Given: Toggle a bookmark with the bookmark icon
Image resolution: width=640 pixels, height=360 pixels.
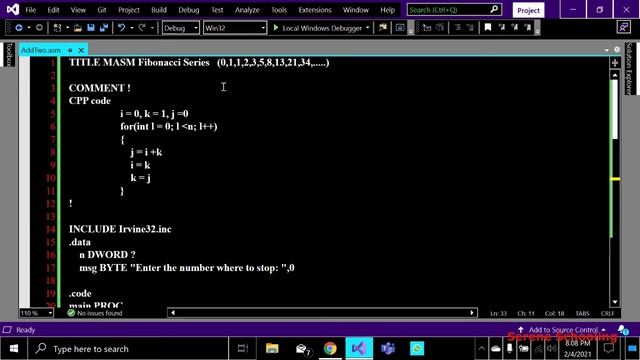Looking at the screenshot, I should pos(488,27).
